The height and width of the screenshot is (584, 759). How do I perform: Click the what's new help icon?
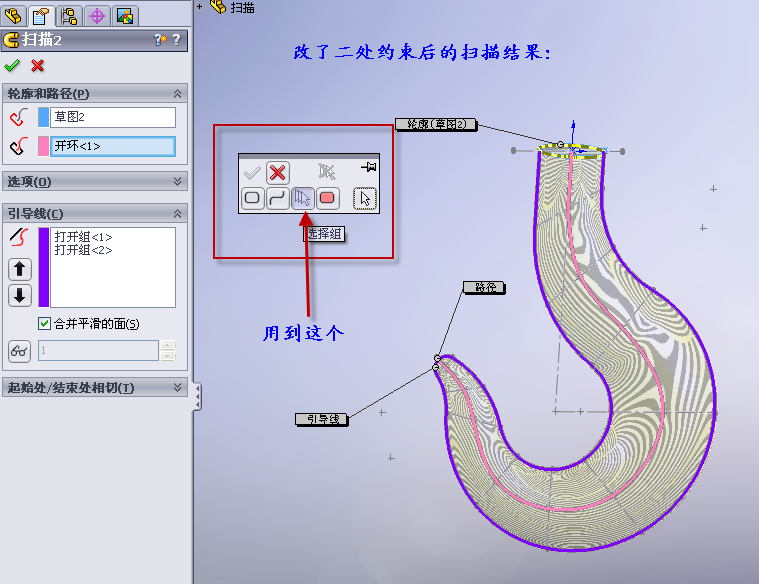[160, 40]
